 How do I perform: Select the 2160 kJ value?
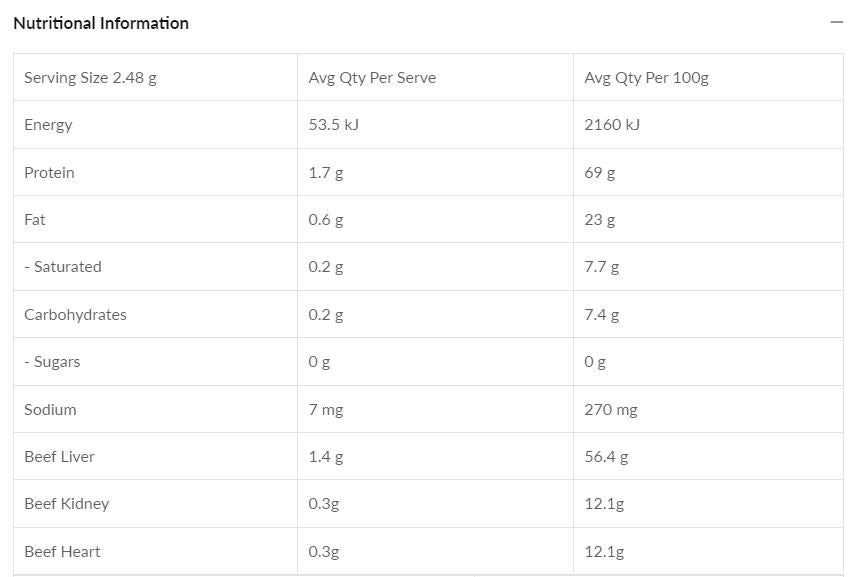(x=612, y=125)
